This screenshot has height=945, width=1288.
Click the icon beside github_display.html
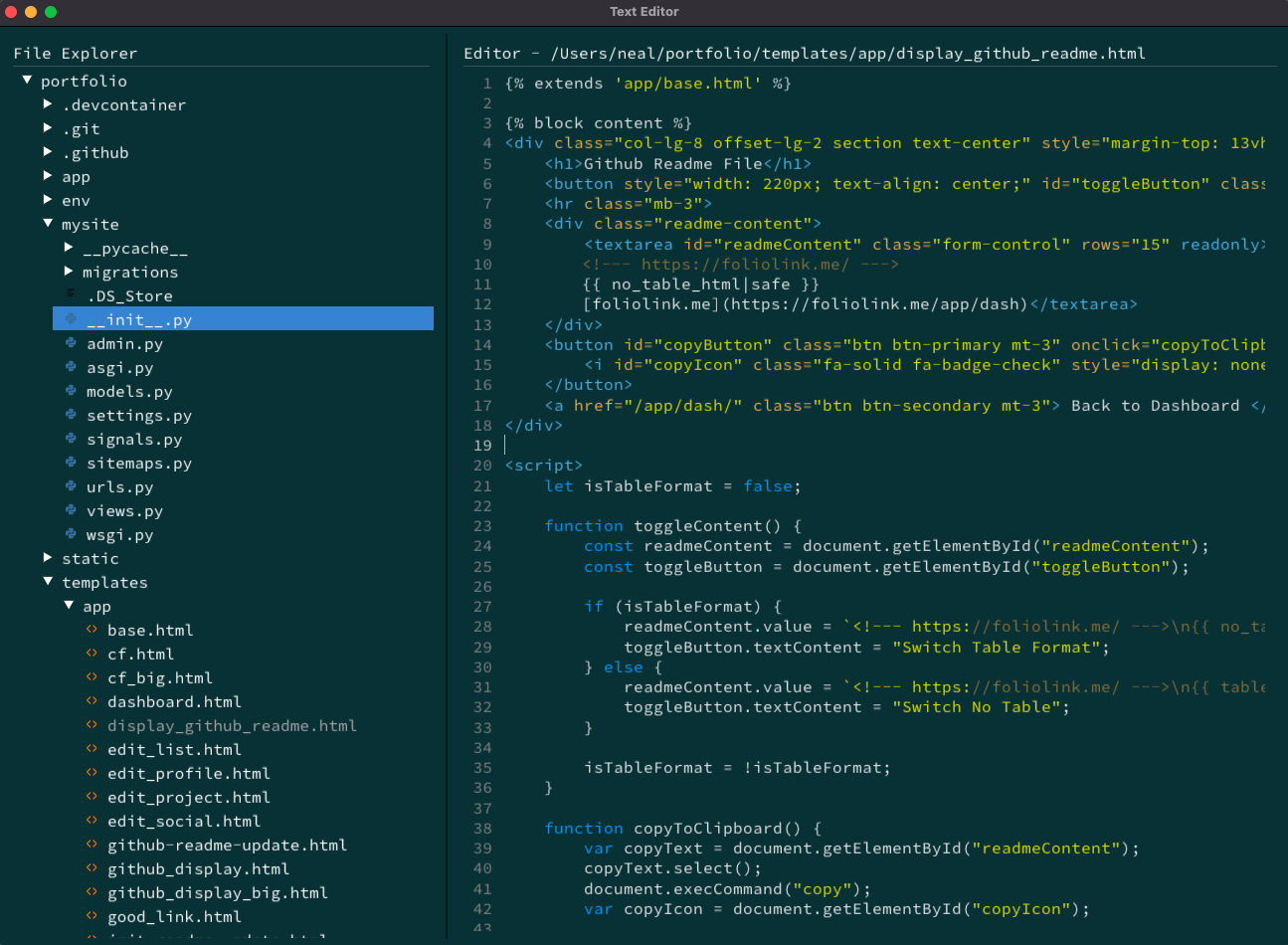[91, 868]
